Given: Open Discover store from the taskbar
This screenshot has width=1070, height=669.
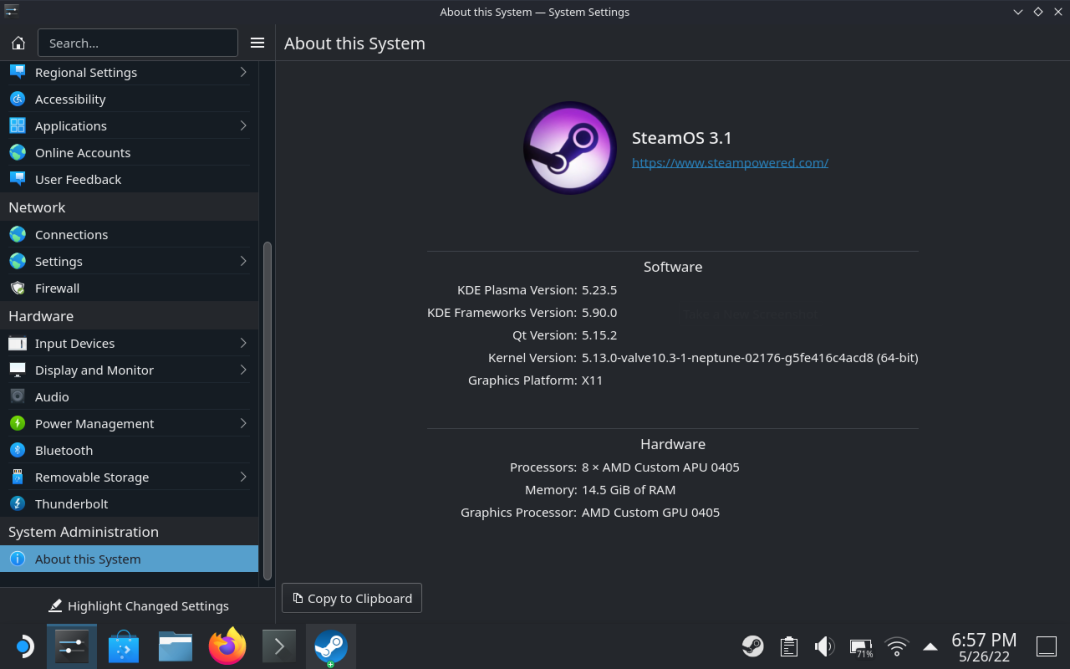Looking at the screenshot, I should pos(124,646).
